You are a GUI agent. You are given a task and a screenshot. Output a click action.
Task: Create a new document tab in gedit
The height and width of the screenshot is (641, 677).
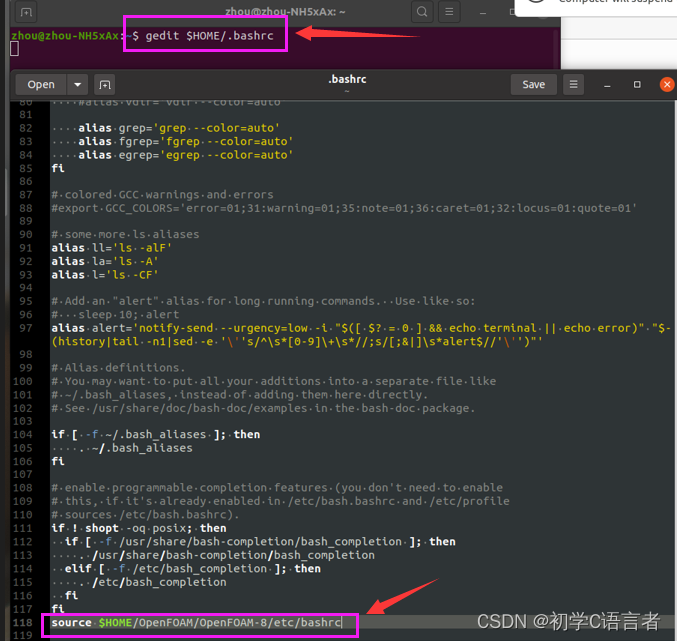pos(104,84)
